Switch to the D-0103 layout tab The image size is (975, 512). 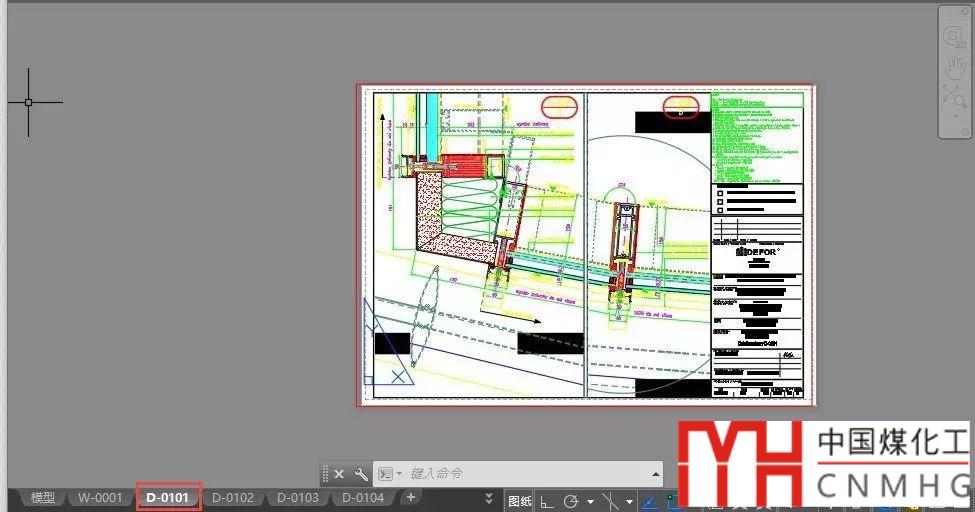298,498
